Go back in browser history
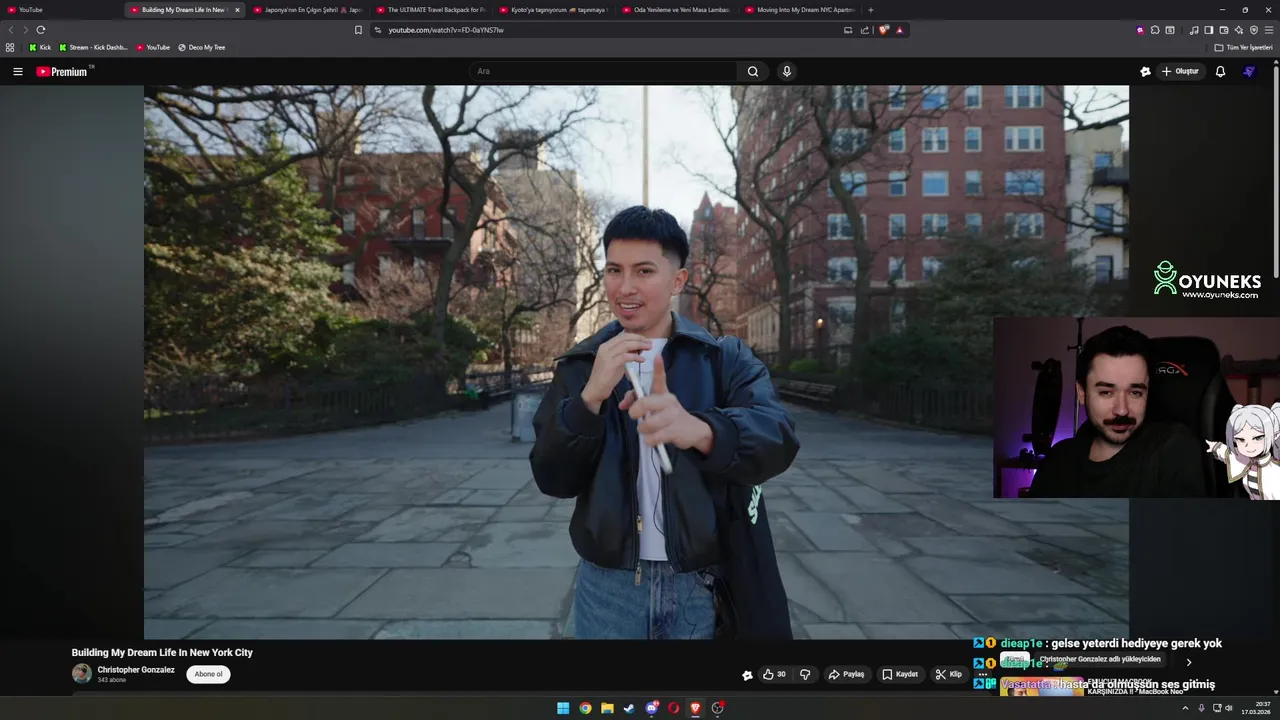The width and height of the screenshot is (1280, 720). tap(11, 30)
